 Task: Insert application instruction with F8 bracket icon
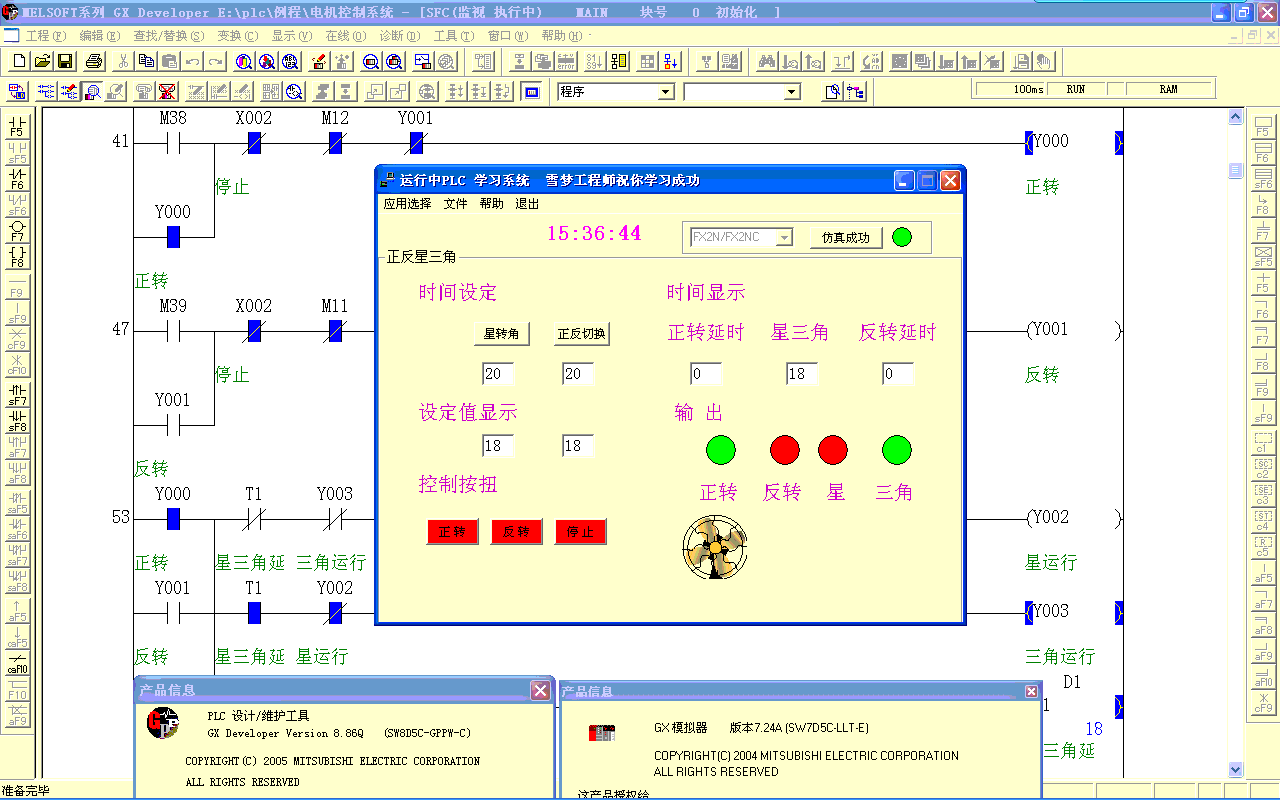point(17,256)
